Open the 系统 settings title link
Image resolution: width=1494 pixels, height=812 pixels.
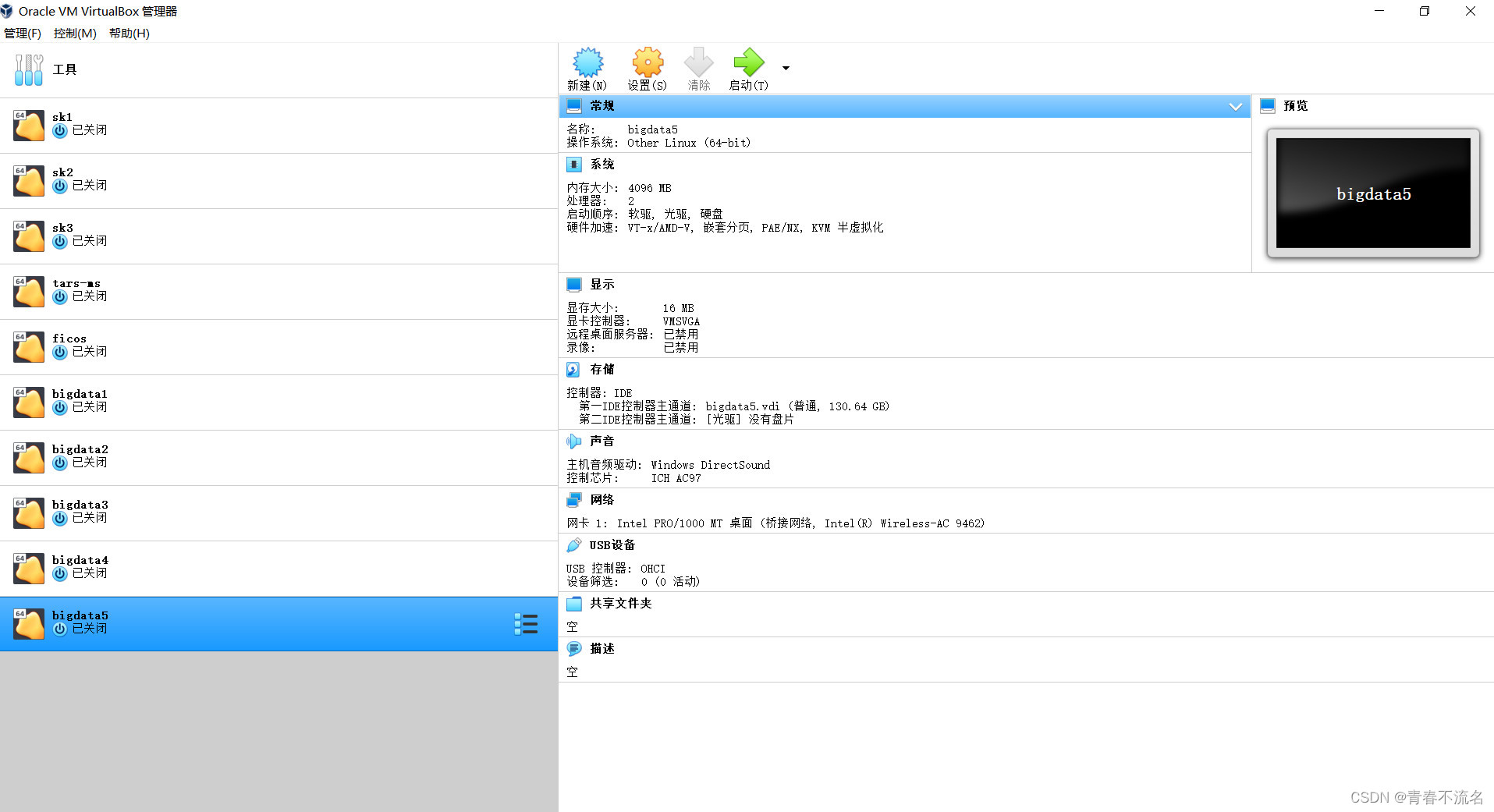pyautogui.click(x=602, y=165)
